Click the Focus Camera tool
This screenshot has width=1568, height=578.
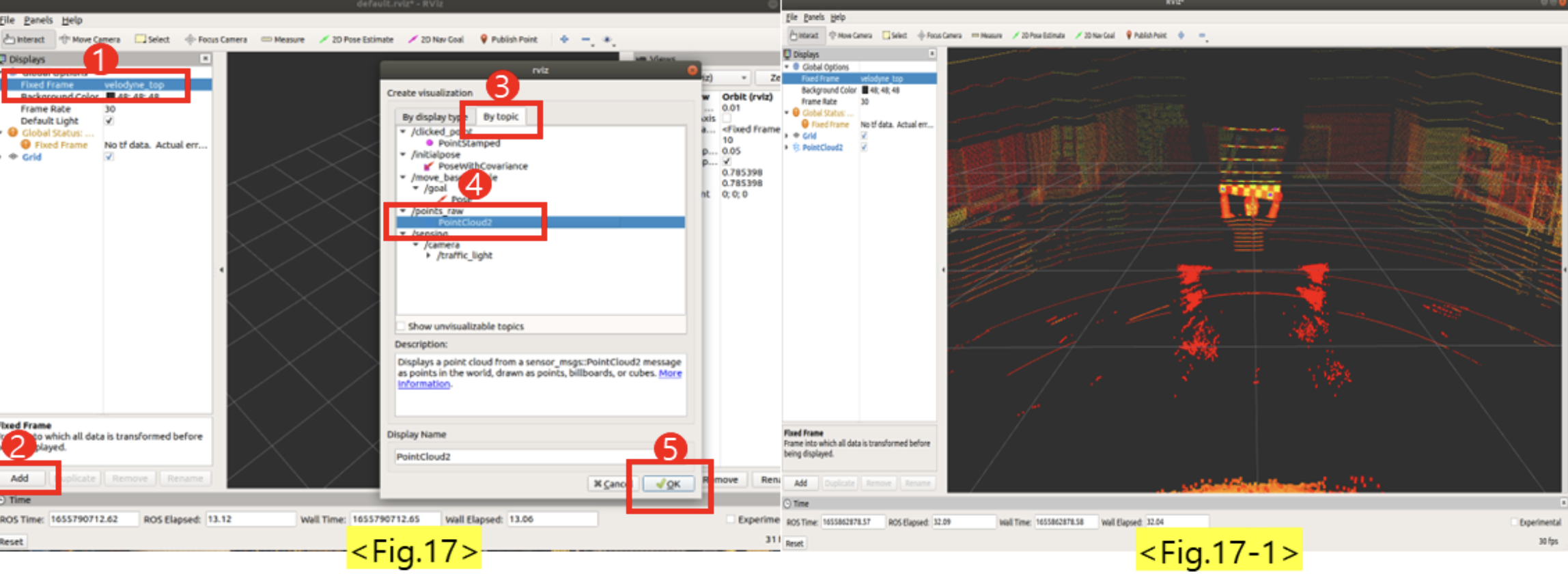pyautogui.click(x=216, y=40)
